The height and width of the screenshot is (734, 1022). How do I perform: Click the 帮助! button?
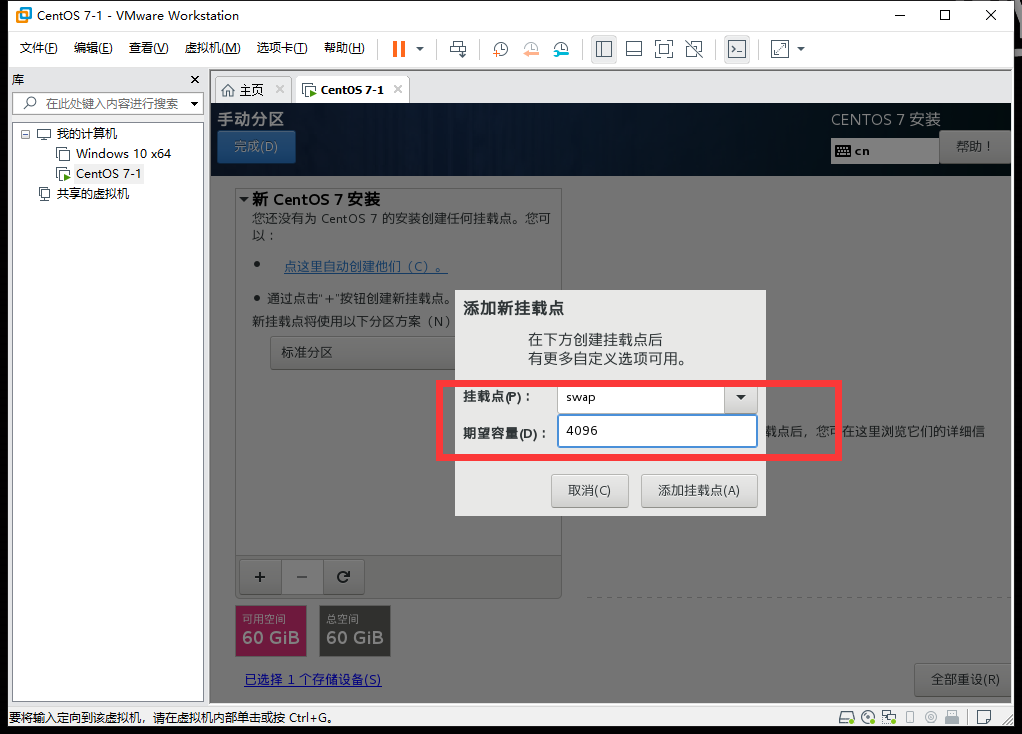[974, 147]
